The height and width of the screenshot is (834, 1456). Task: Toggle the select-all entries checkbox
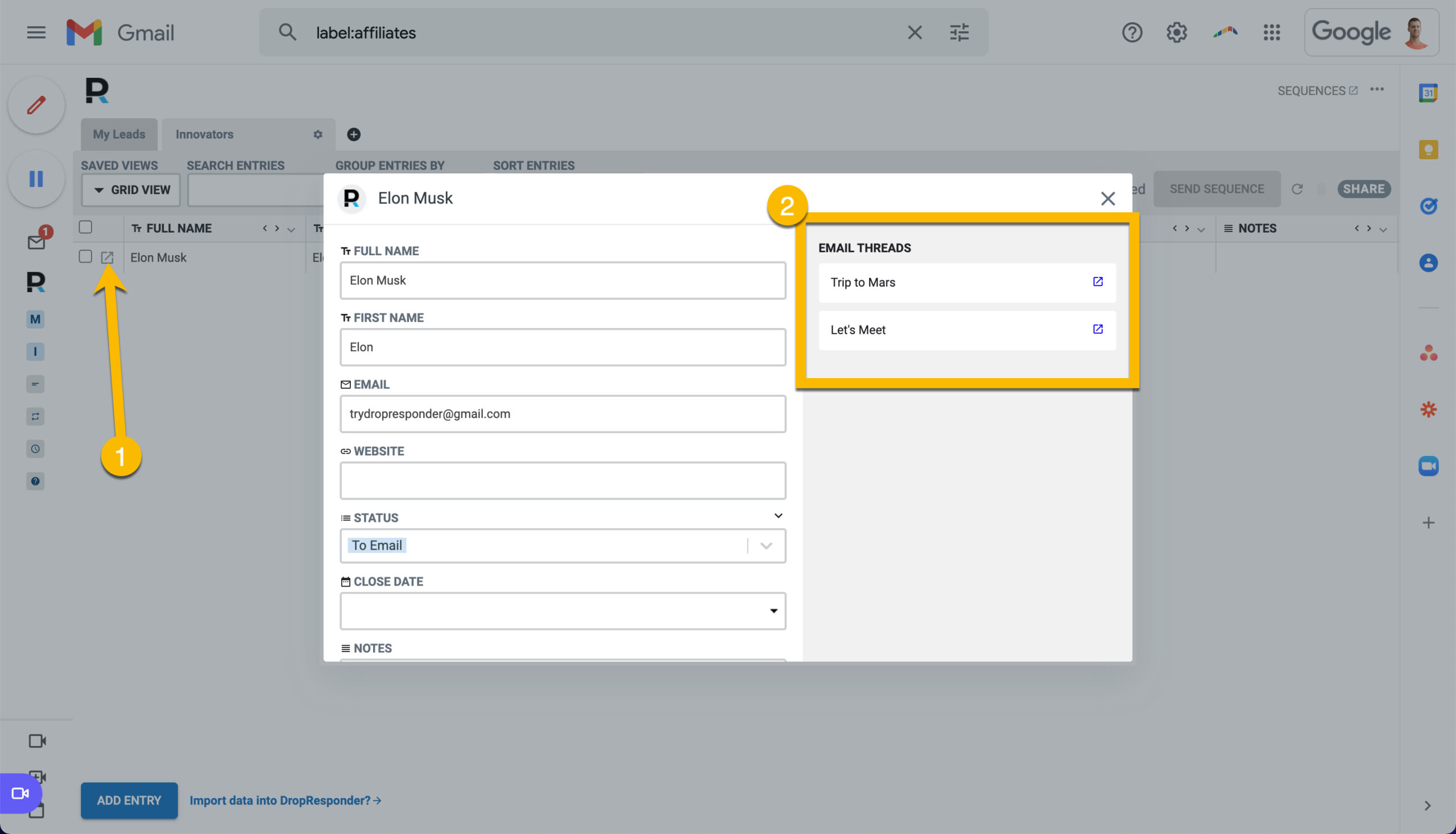coord(85,227)
